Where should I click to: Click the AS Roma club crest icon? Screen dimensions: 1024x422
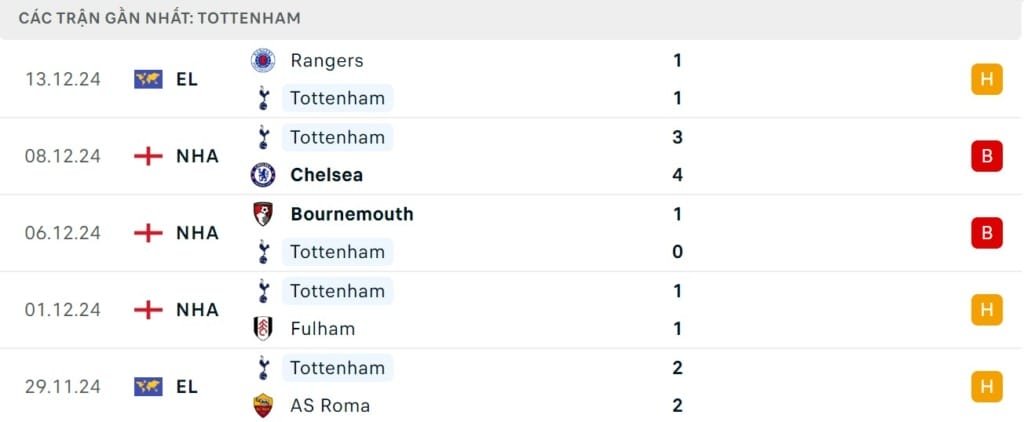click(x=263, y=406)
